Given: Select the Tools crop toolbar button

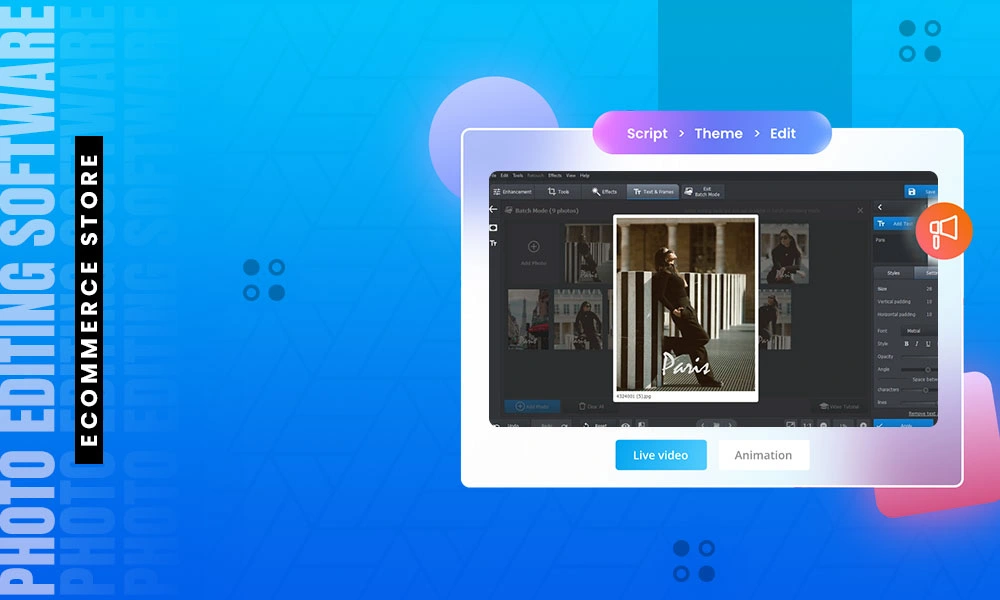Looking at the screenshot, I should (559, 191).
